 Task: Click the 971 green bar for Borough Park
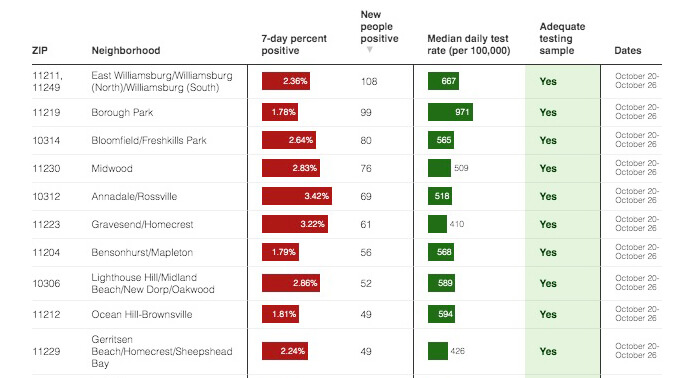[450, 112]
